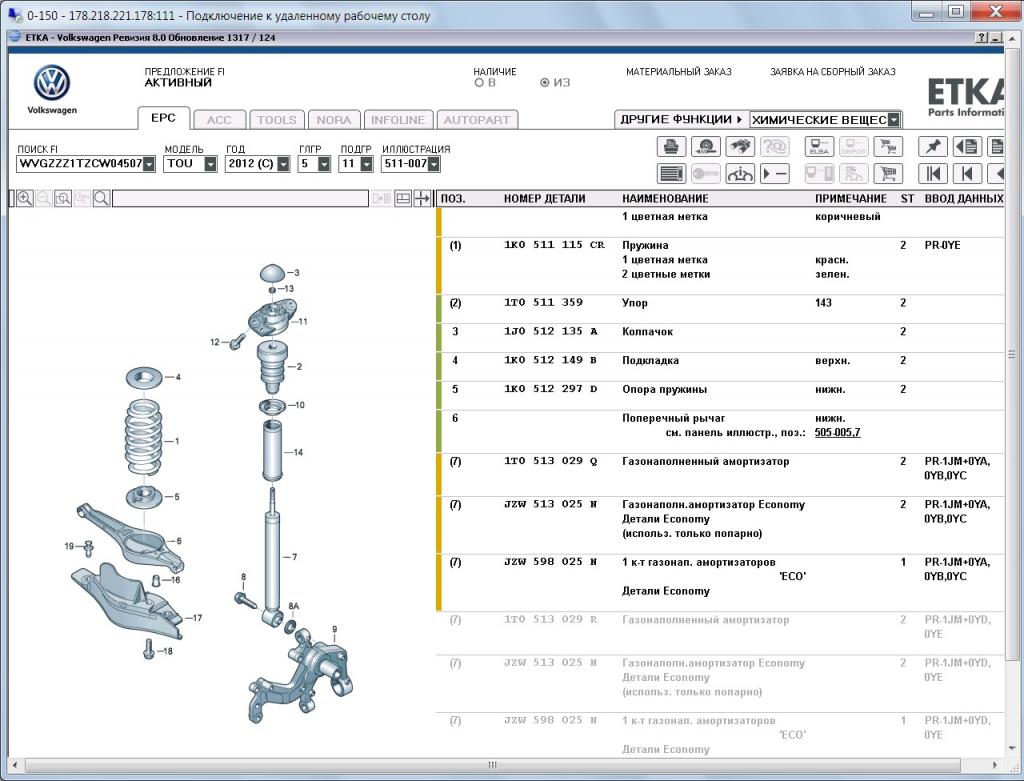This screenshot has width=1024, height=781.
Task: Click the illustration search input field
Action: click(240, 199)
